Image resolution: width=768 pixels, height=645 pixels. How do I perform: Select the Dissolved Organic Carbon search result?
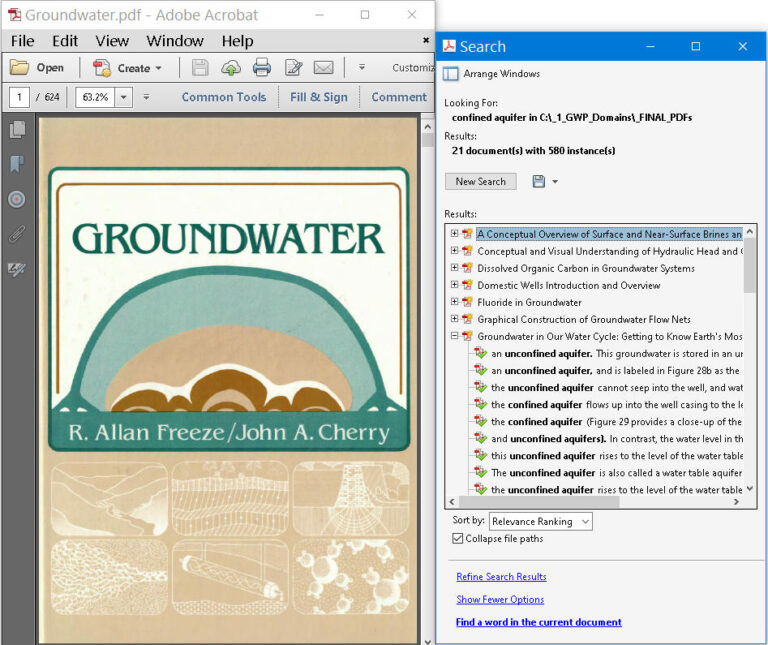pyautogui.click(x=585, y=268)
